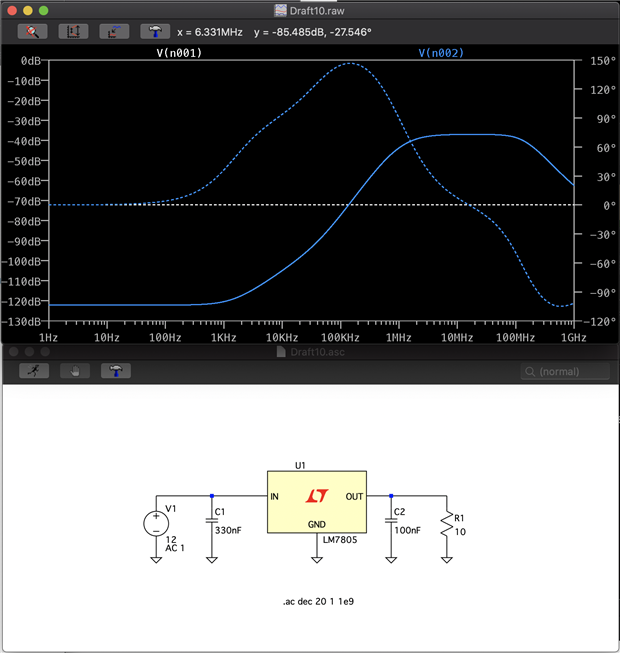
Task: Click the red close button of Draft10.raw
Action: coord(12,11)
